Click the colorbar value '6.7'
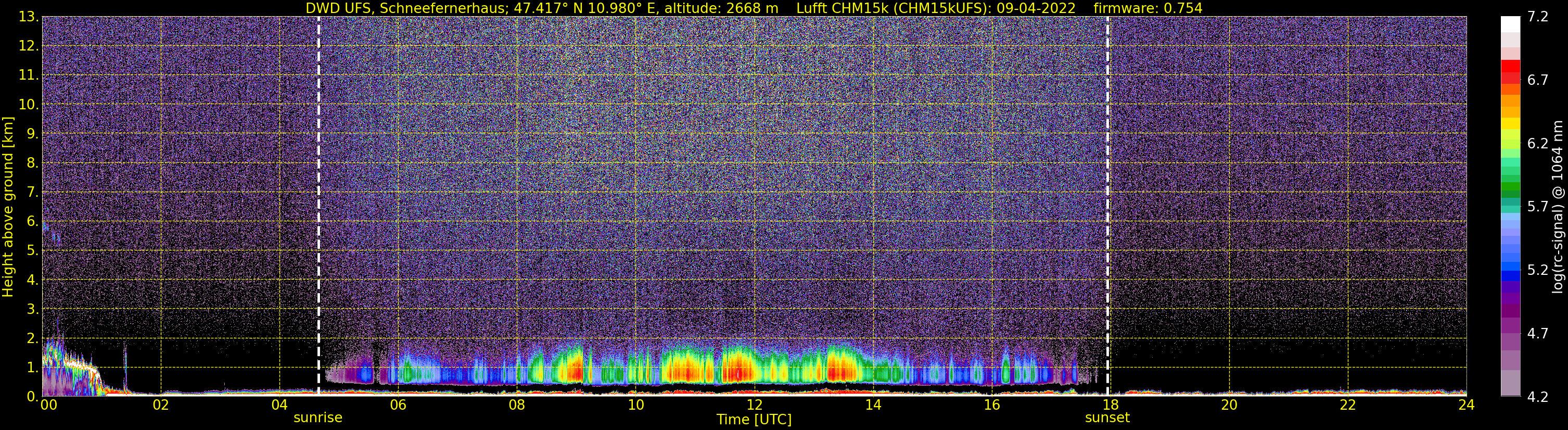The image size is (1568, 430). point(1538,80)
